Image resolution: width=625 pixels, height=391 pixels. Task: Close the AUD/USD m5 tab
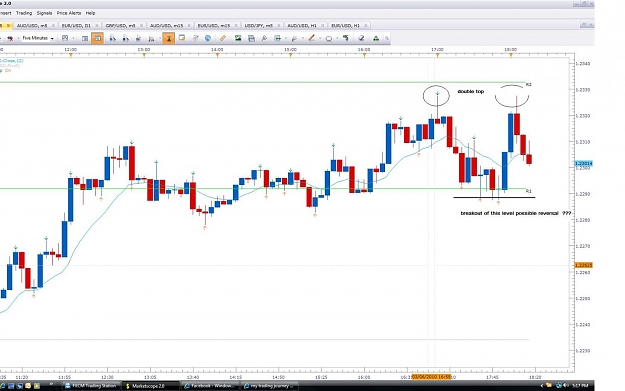53,26
